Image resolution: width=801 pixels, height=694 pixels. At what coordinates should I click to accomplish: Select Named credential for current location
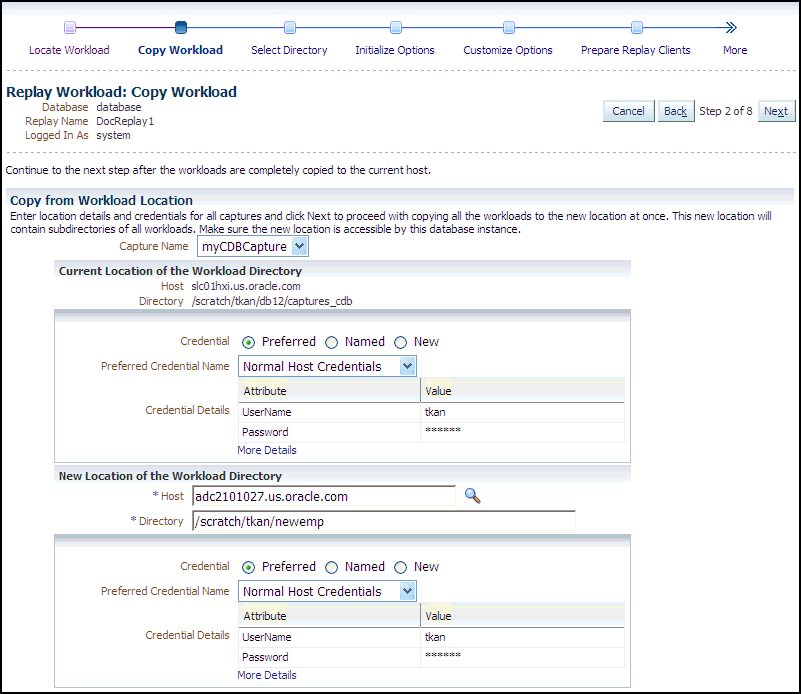(x=332, y=342)
